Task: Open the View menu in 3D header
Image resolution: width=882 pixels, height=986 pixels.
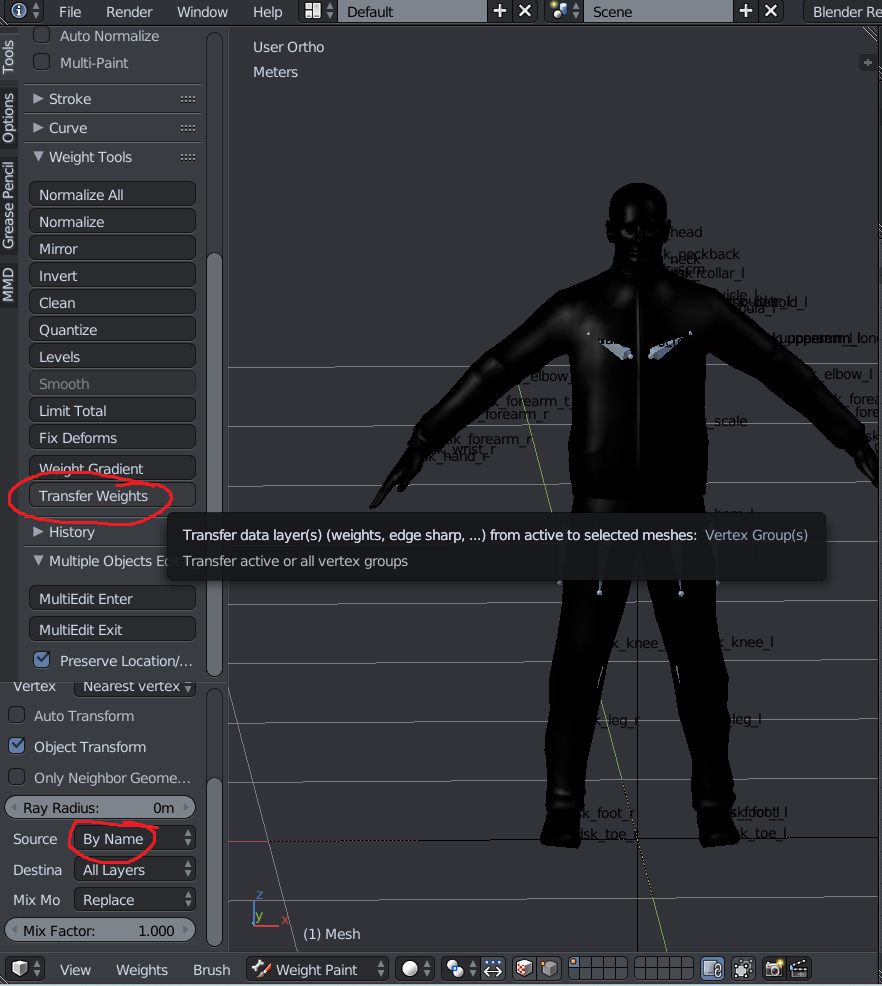Action: [x=75, y=970]
